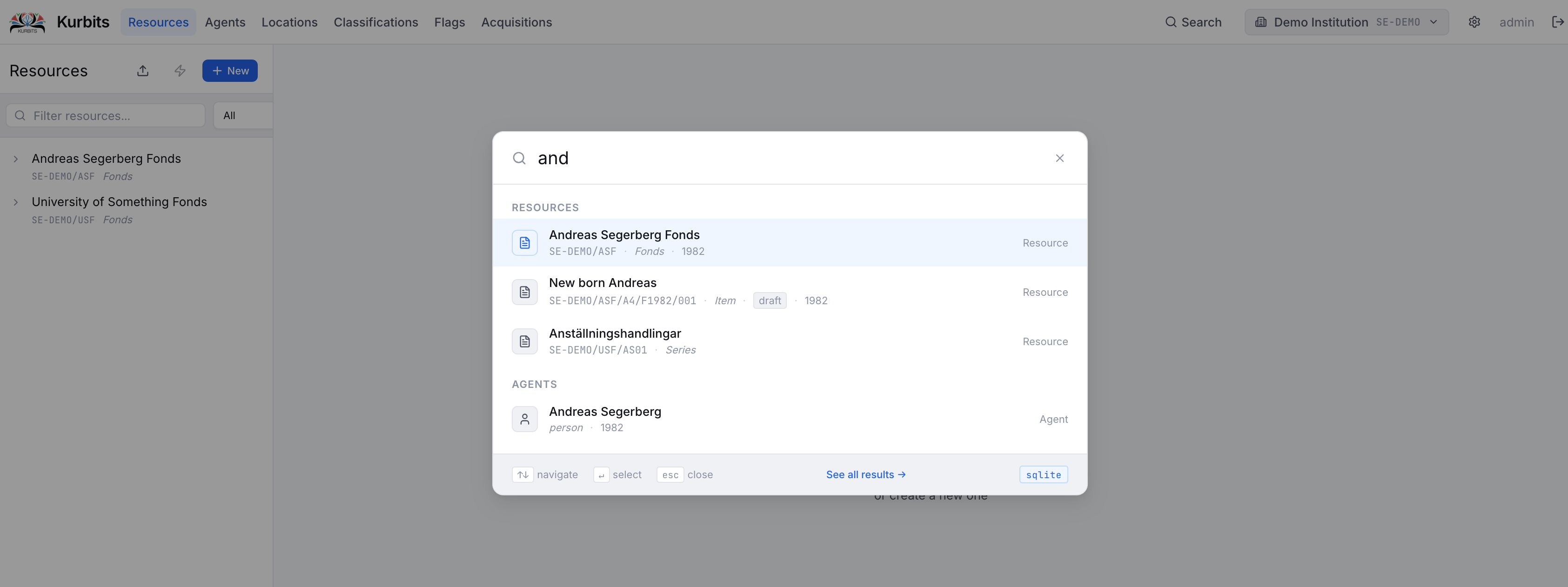Follow the See all results link

[x=865, y=474]
